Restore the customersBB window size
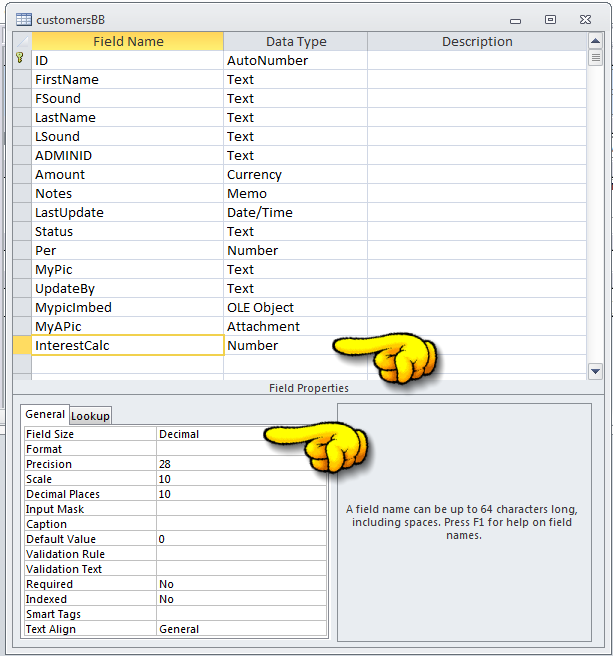The image size is (613, 656). click(x=550, y=18)
